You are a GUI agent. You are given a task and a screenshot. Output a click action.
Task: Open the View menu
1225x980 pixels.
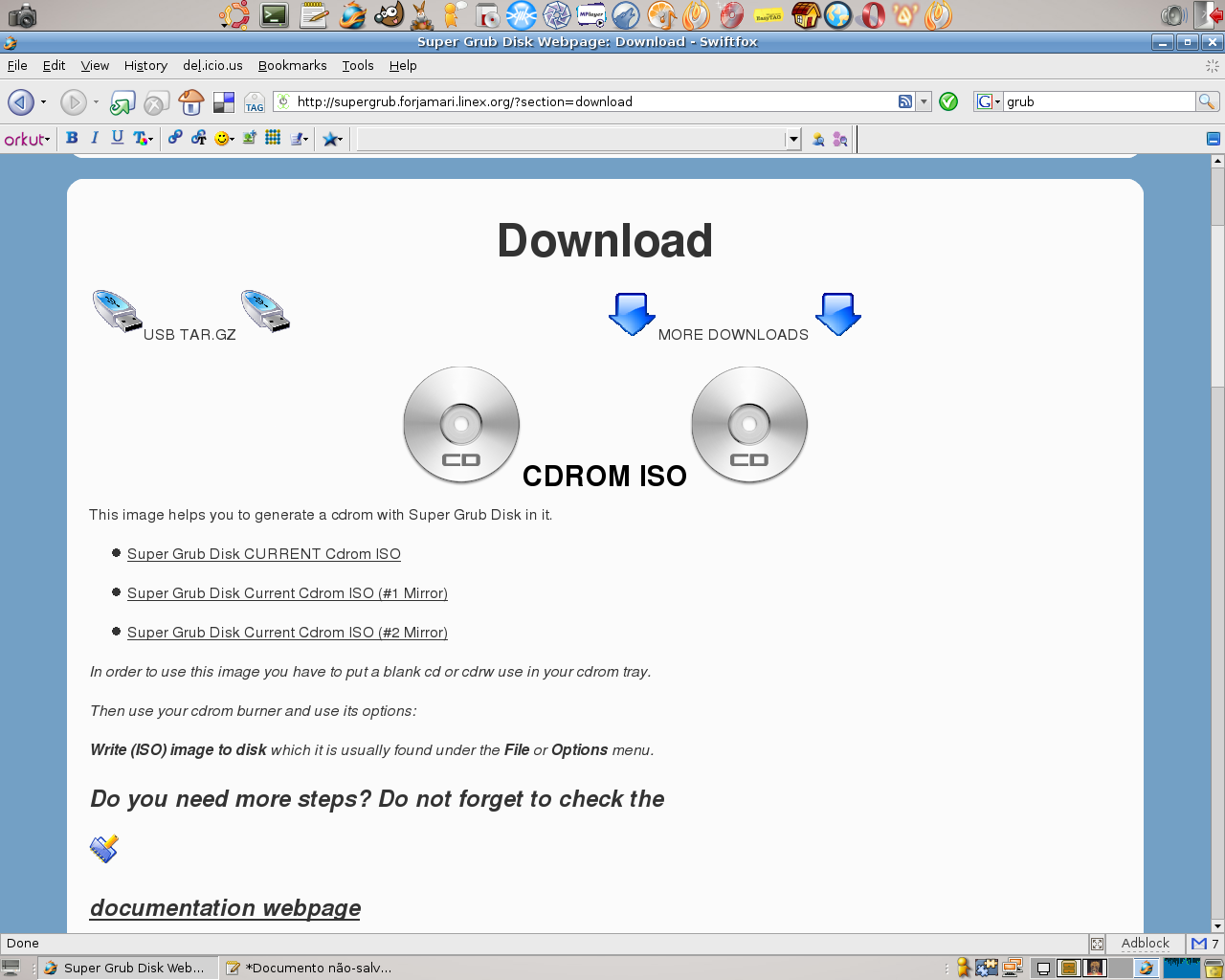95,65
